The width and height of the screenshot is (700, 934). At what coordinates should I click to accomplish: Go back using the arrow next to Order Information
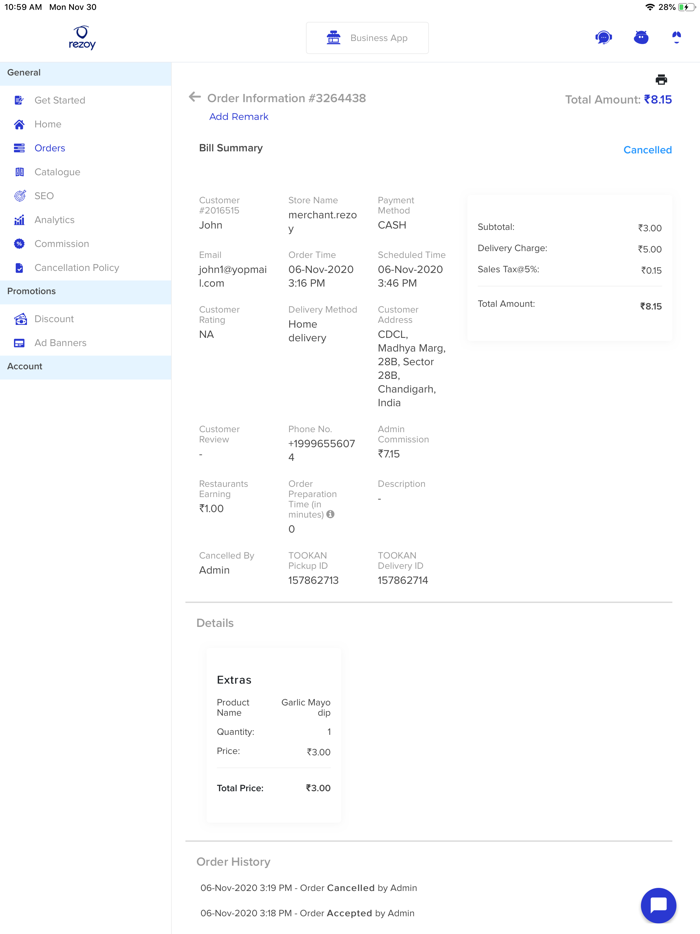click(x=194, y=97)
